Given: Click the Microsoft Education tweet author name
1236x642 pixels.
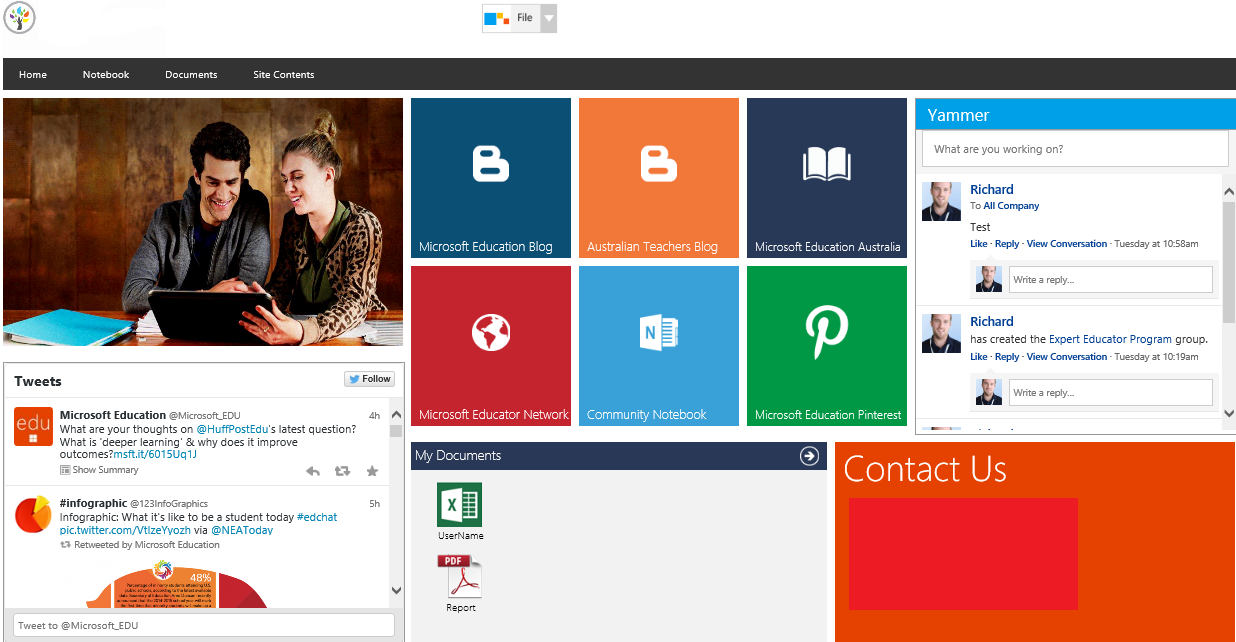Looking at the screenshot, I should [x=113, y=415].
